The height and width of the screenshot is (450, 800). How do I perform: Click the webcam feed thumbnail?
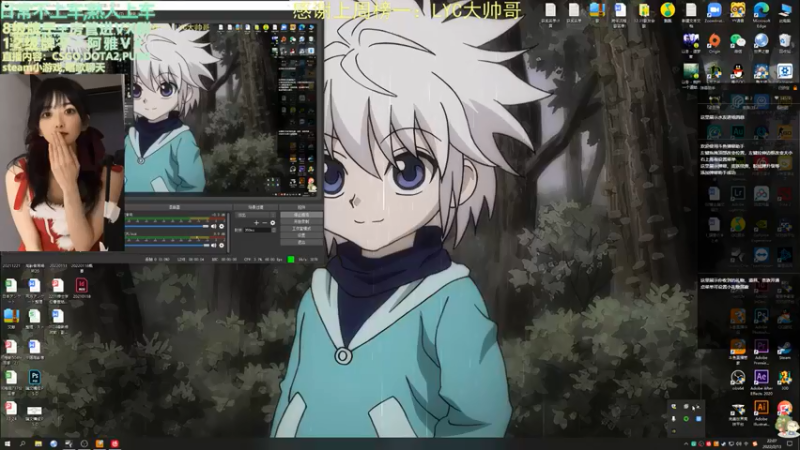62,162
